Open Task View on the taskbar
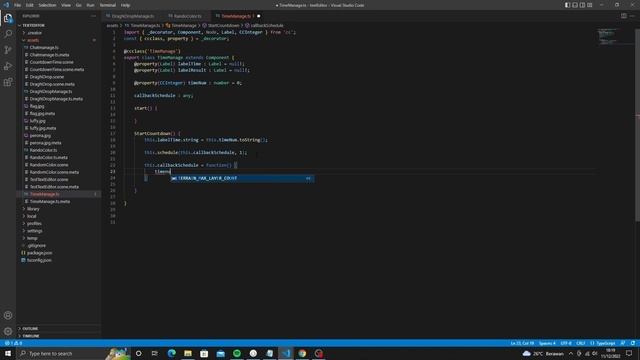Viewport: 640px width, 360px height. [x=155, y=353]
